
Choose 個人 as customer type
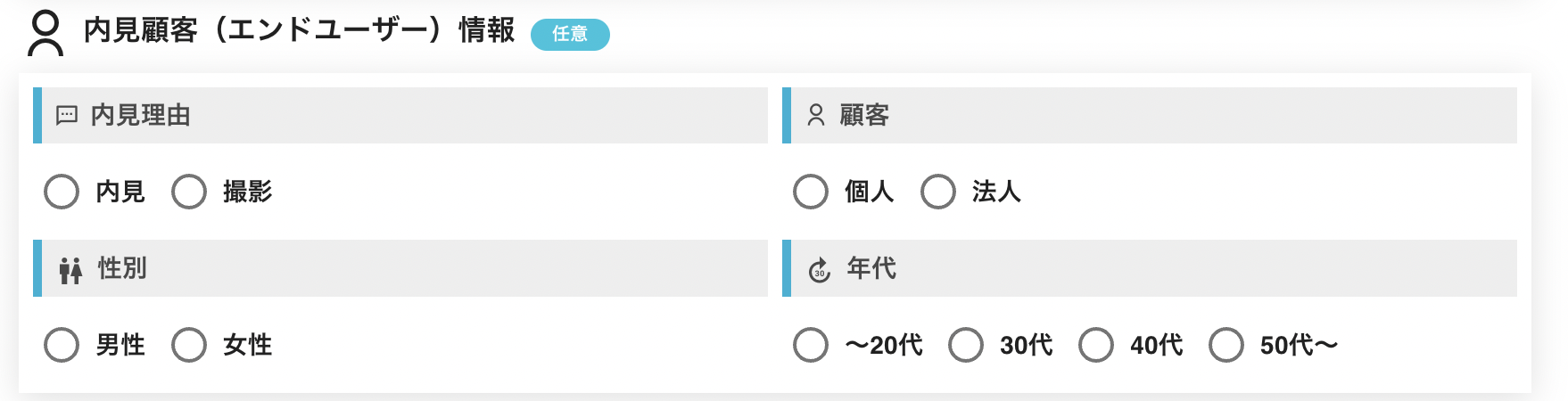click(811, 192)
